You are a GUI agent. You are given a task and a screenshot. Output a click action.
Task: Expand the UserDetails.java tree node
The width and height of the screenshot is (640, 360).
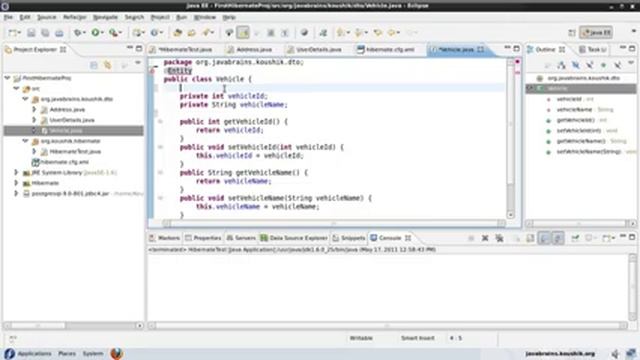[34, 120]
